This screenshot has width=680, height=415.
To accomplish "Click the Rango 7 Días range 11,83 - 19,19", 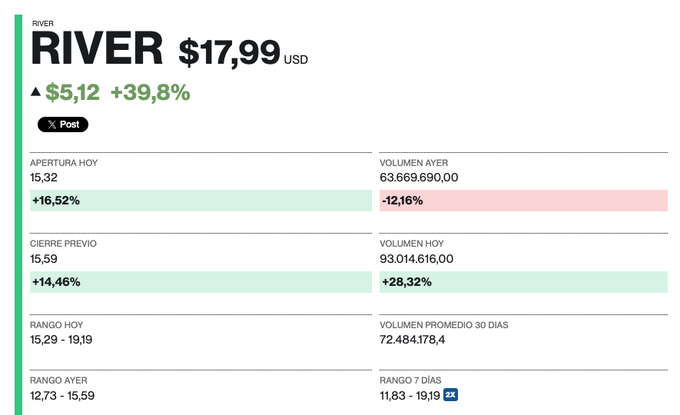I will click(x=410, y=395).
